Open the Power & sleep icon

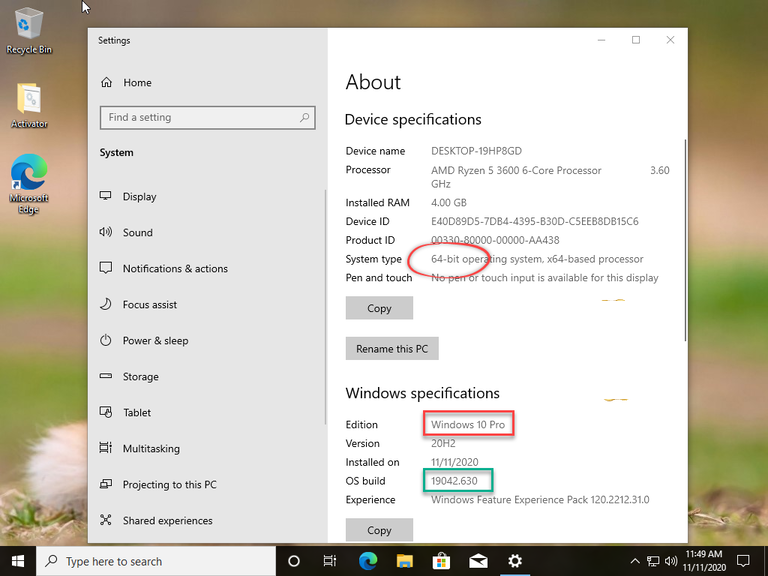[x=106, y=340]
